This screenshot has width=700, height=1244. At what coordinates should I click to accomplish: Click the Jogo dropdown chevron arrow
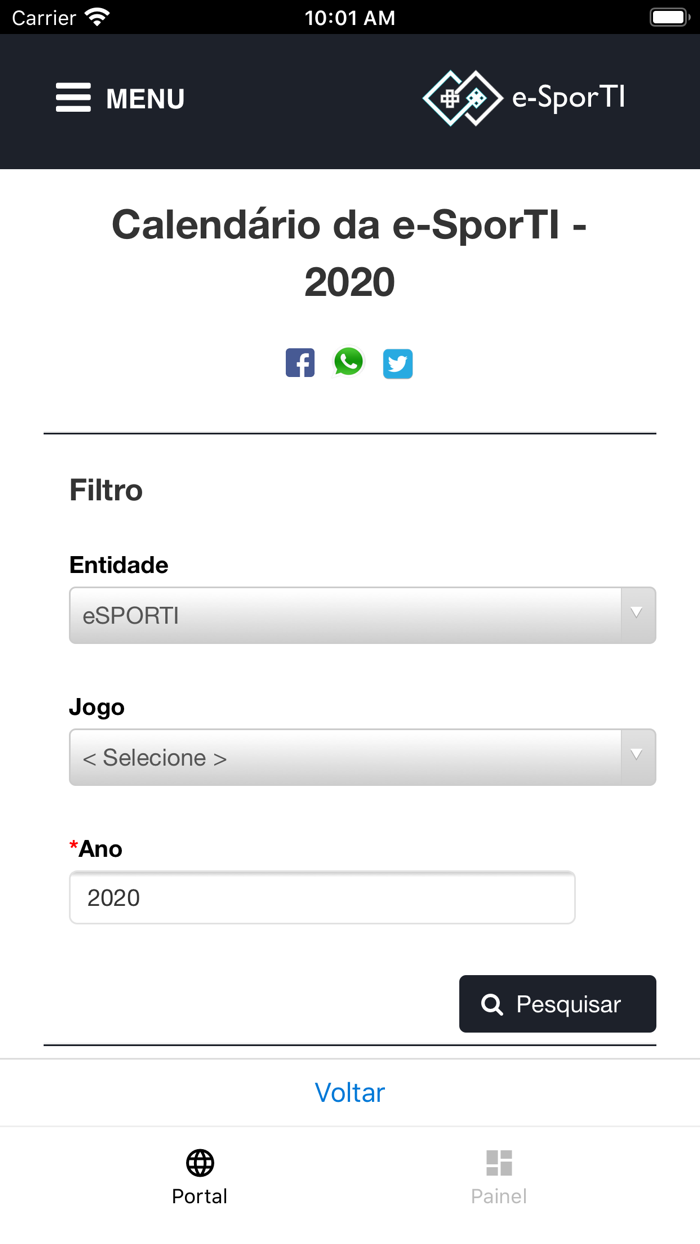pos(636,757)
